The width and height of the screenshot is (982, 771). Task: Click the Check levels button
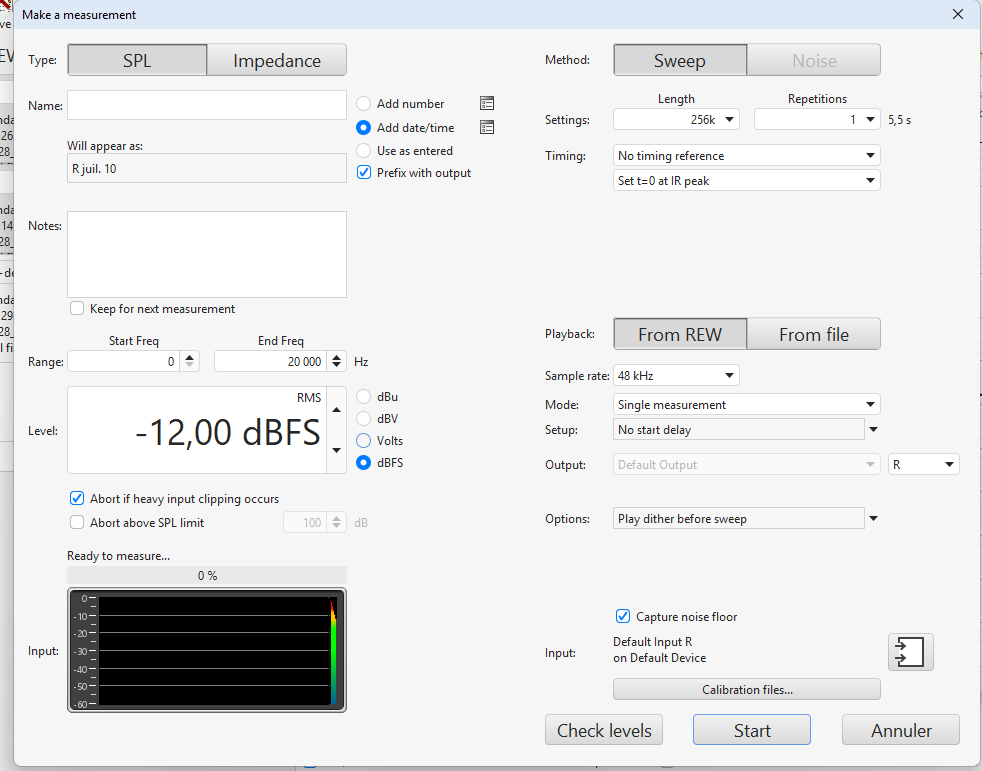click(x=604, y=730)
